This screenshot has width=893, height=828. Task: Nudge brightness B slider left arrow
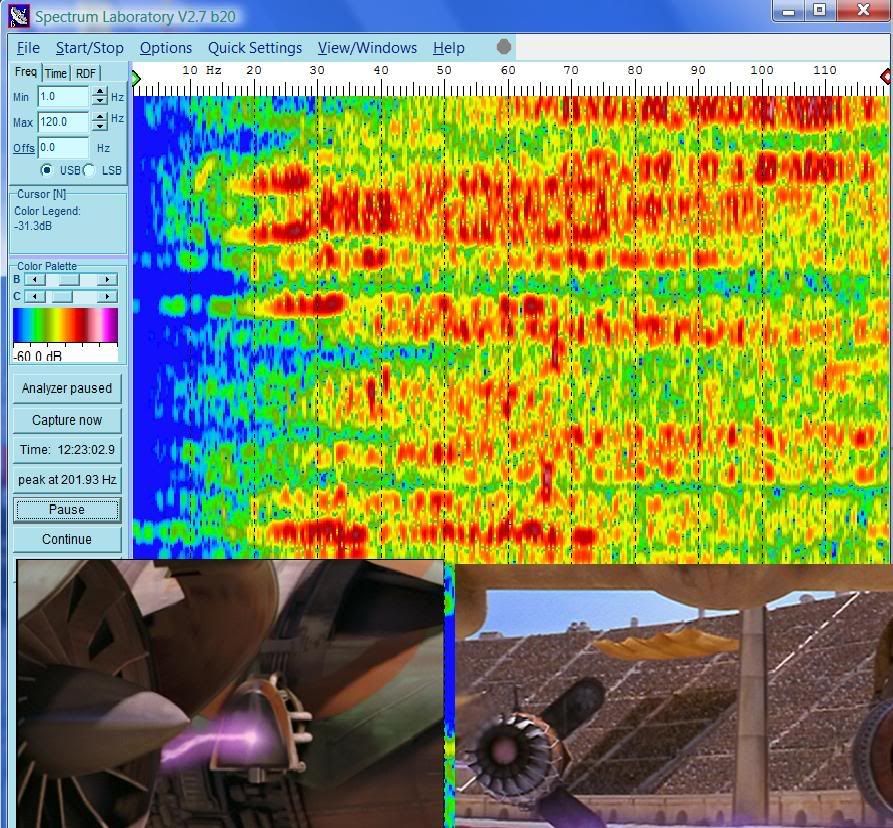pos(35,280)
